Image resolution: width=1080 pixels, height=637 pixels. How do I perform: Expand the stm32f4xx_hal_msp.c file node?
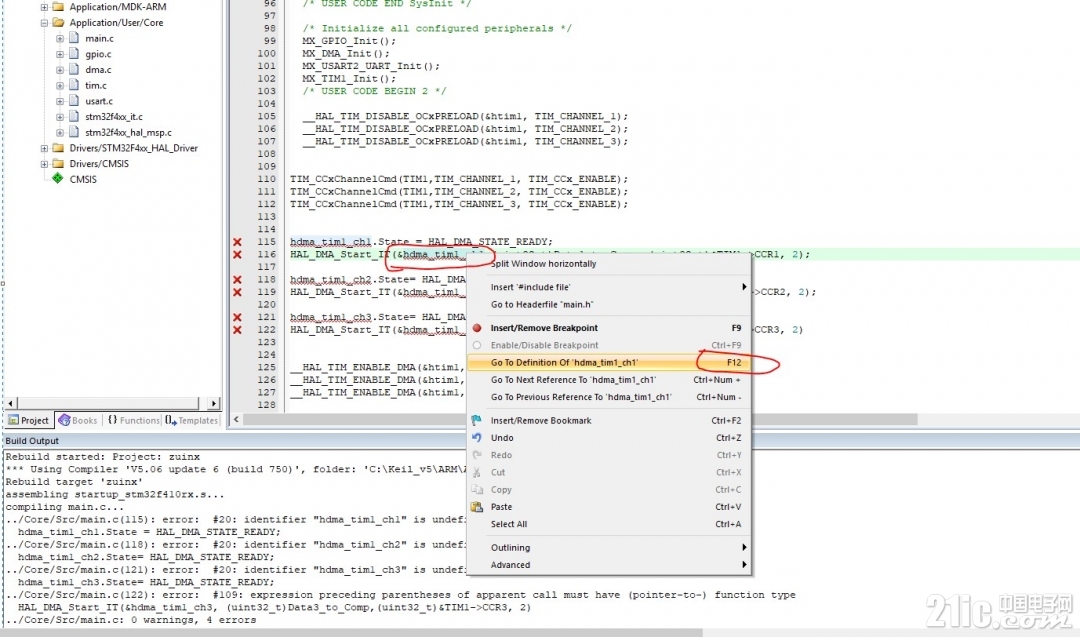[x=60, y=132]
